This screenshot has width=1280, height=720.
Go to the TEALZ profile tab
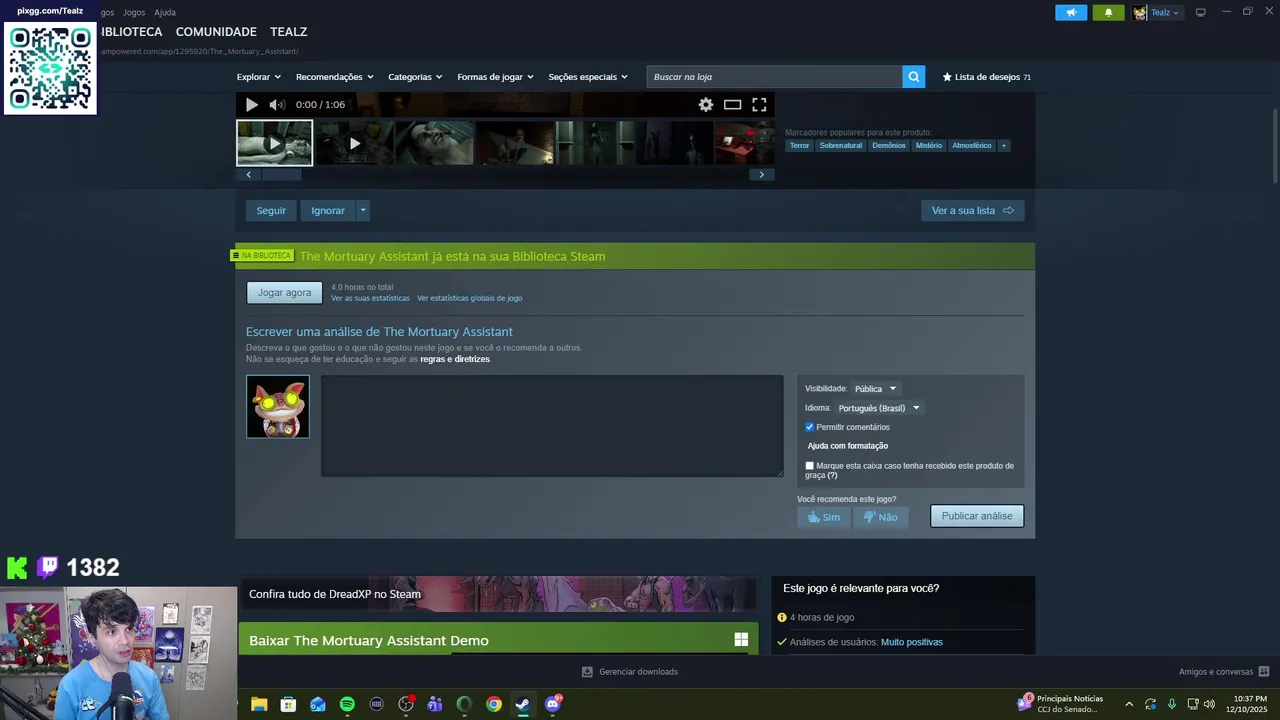288,32
